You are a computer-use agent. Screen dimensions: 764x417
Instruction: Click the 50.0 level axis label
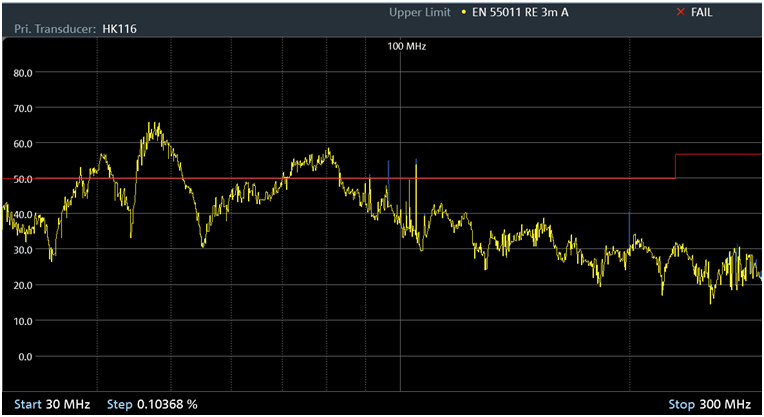[23, 179]
